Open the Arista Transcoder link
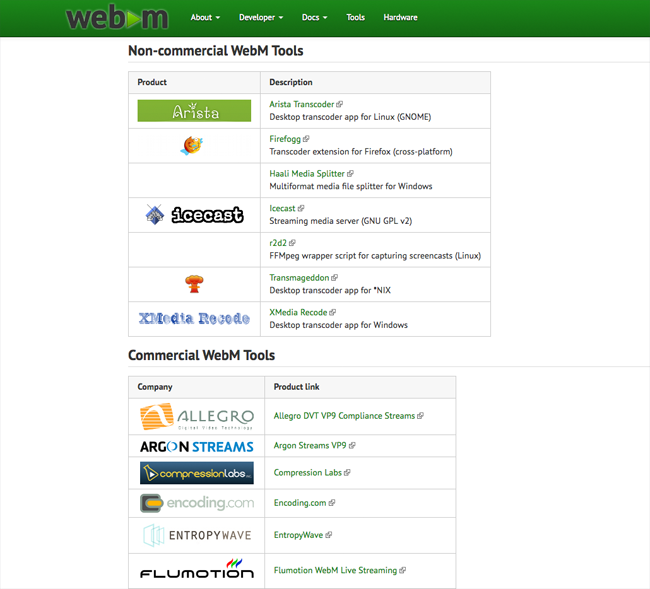This screenshot has height=589, width=650. point(301,104)
